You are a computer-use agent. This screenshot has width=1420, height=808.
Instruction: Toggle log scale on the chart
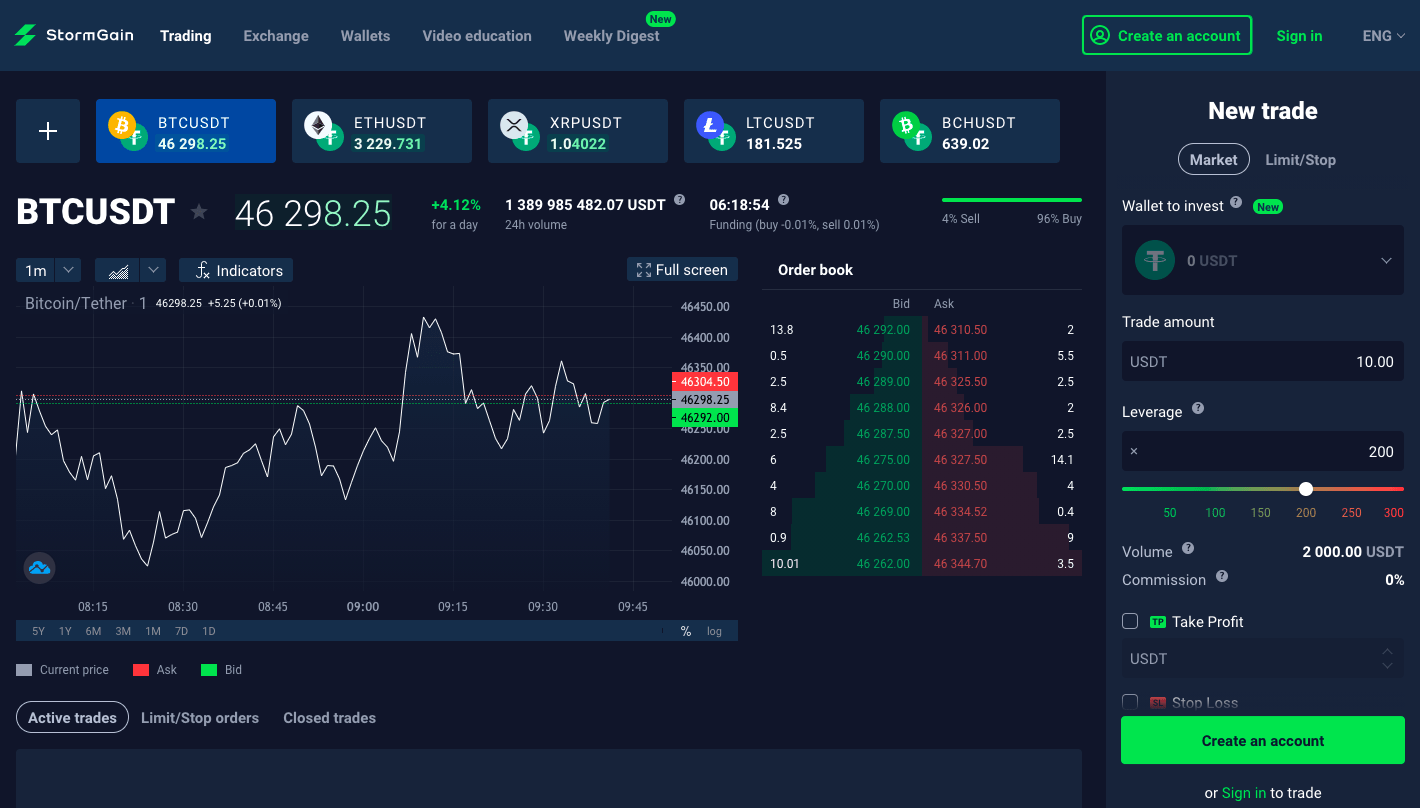[x=714, y=631]
